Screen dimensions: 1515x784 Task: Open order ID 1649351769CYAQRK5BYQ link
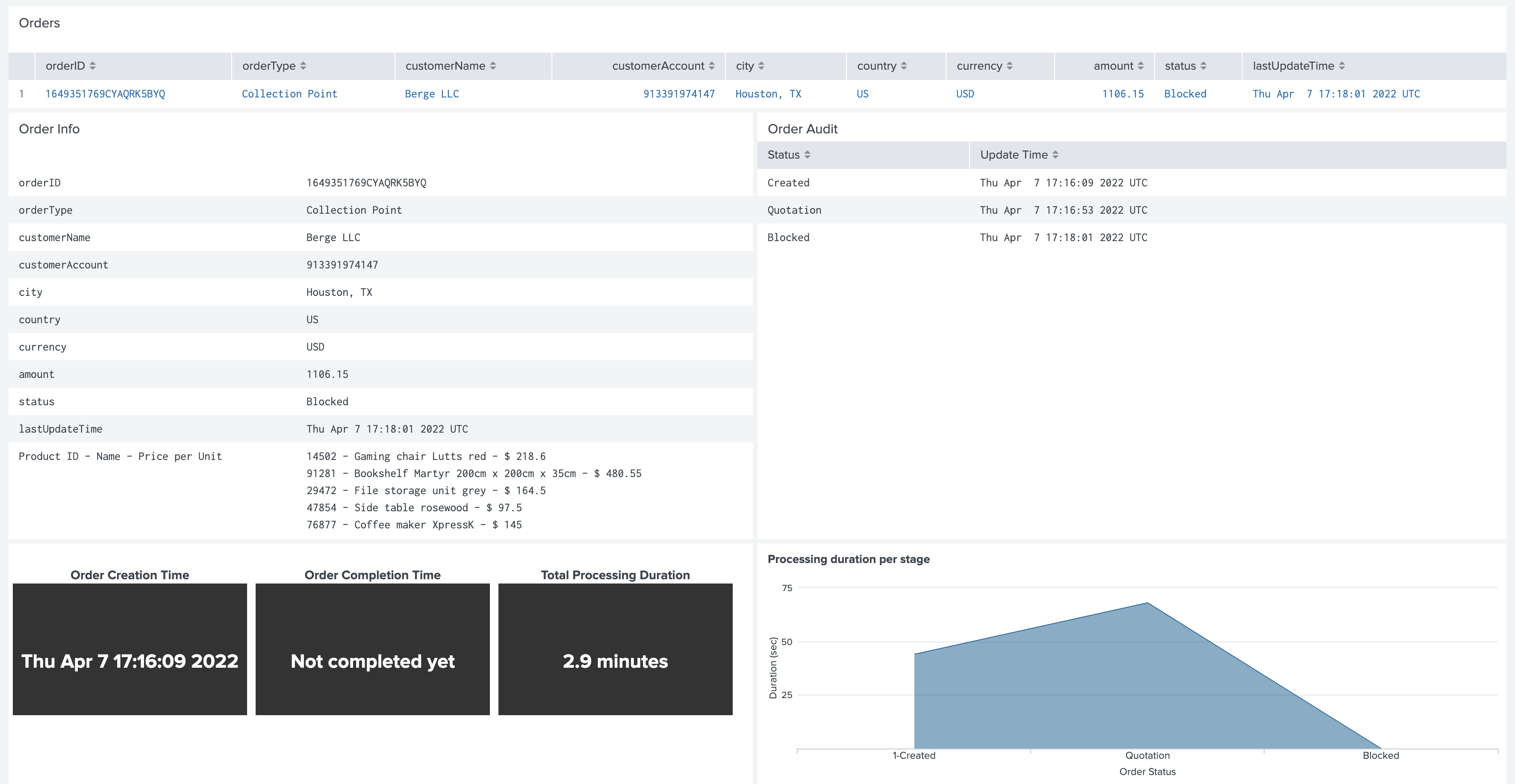click(x=105, y=94)
